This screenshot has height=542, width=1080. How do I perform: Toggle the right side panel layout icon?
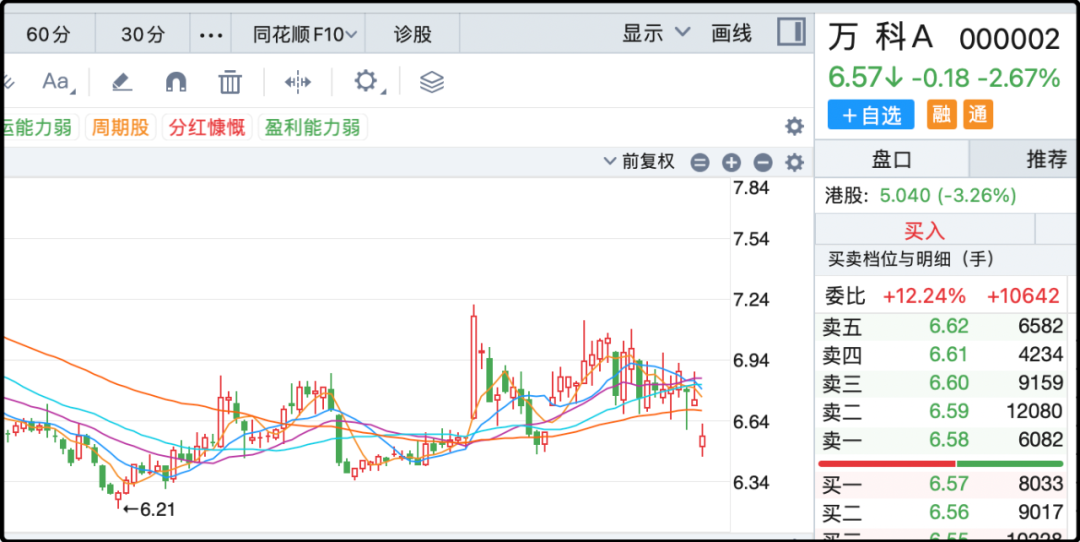[x=791, y=32]
